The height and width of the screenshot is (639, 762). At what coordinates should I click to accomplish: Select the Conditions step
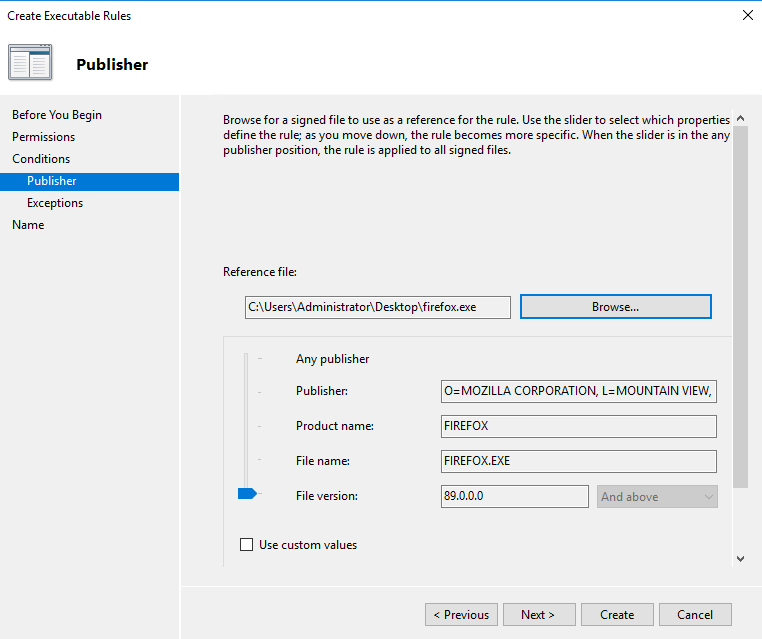coord(41,159)
